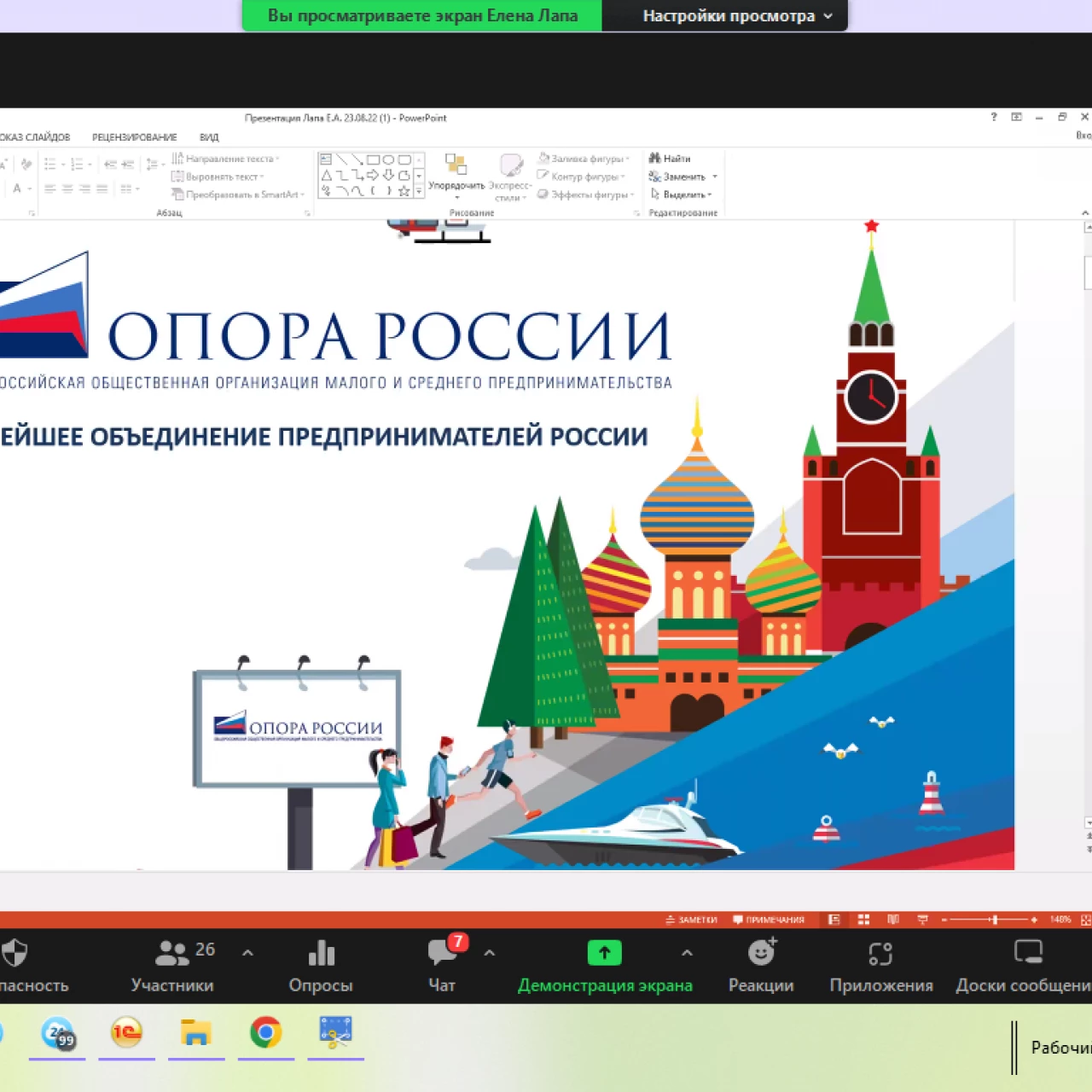This screenshot has width=1092, height=1092.
Task: Switch to Normal view in status bar
Action: click(834, 919)
